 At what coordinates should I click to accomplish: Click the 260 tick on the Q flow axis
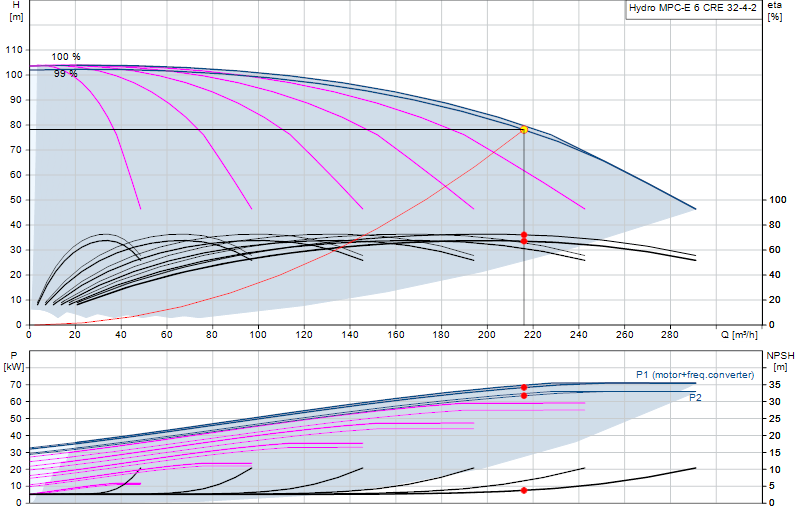click(625, 335)
